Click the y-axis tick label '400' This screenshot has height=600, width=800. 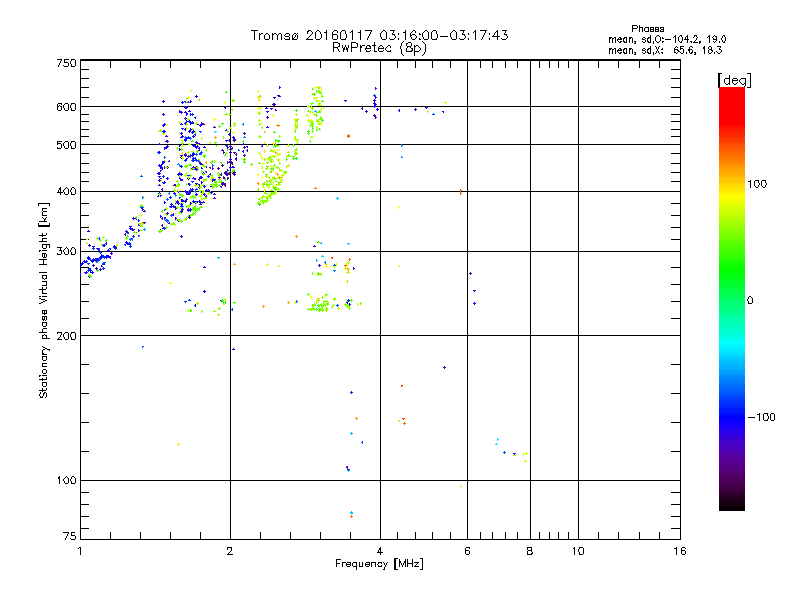[x=66, y=192]
